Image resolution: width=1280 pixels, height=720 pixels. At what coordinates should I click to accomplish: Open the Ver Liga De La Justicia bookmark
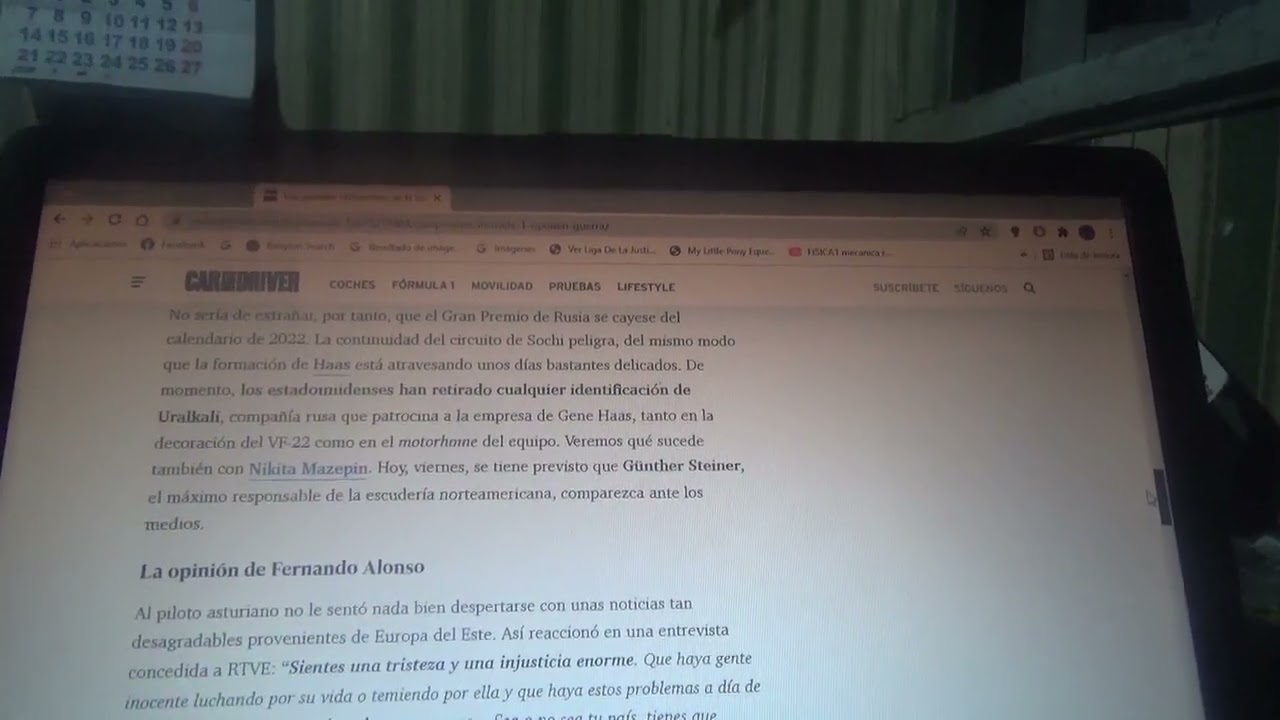click(x=603, y=249)
